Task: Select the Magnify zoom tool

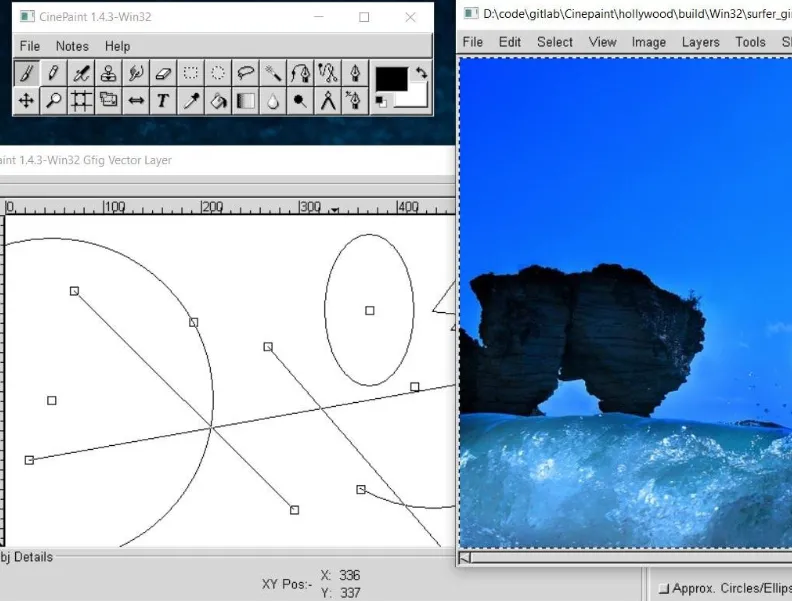Action: [x=54, y=100]
